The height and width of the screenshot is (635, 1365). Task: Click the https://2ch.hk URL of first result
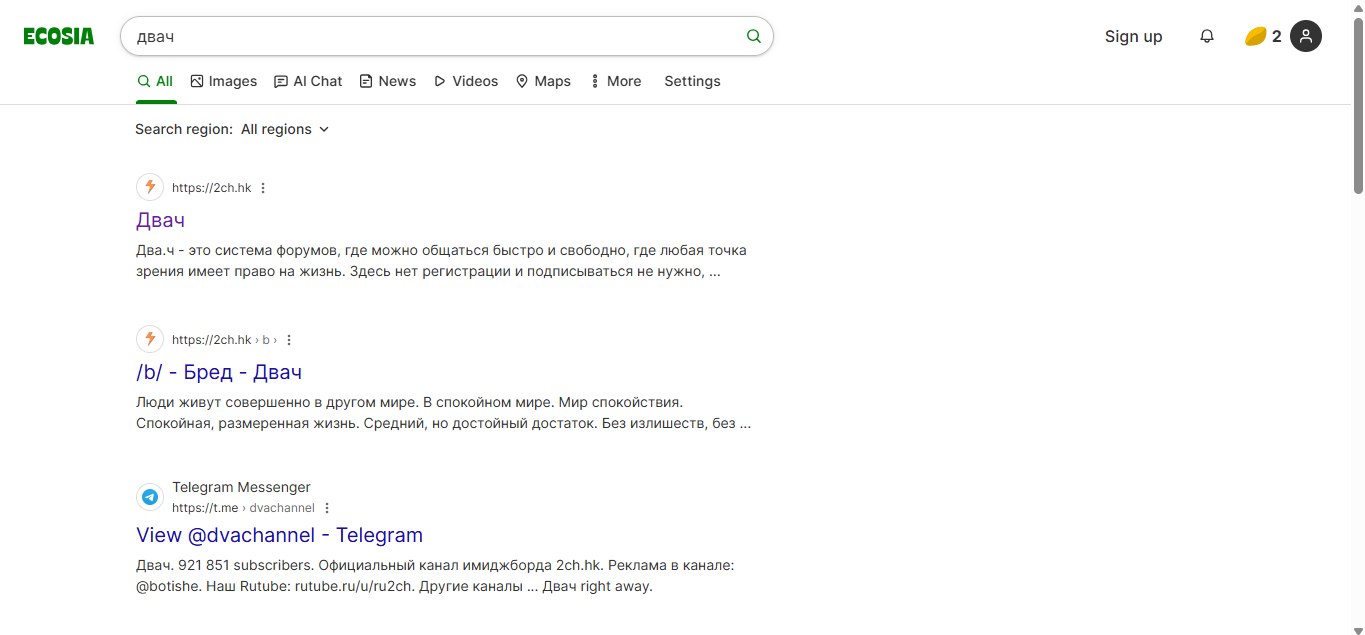click(x=212, y=188)
